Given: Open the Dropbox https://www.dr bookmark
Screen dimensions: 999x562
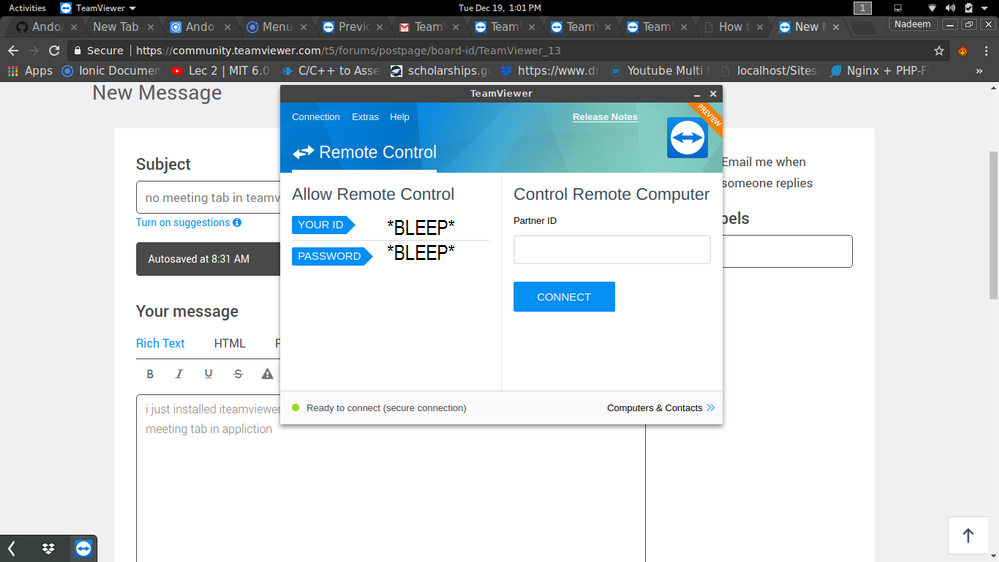Looking at the screenshot, I should point(550,71).
